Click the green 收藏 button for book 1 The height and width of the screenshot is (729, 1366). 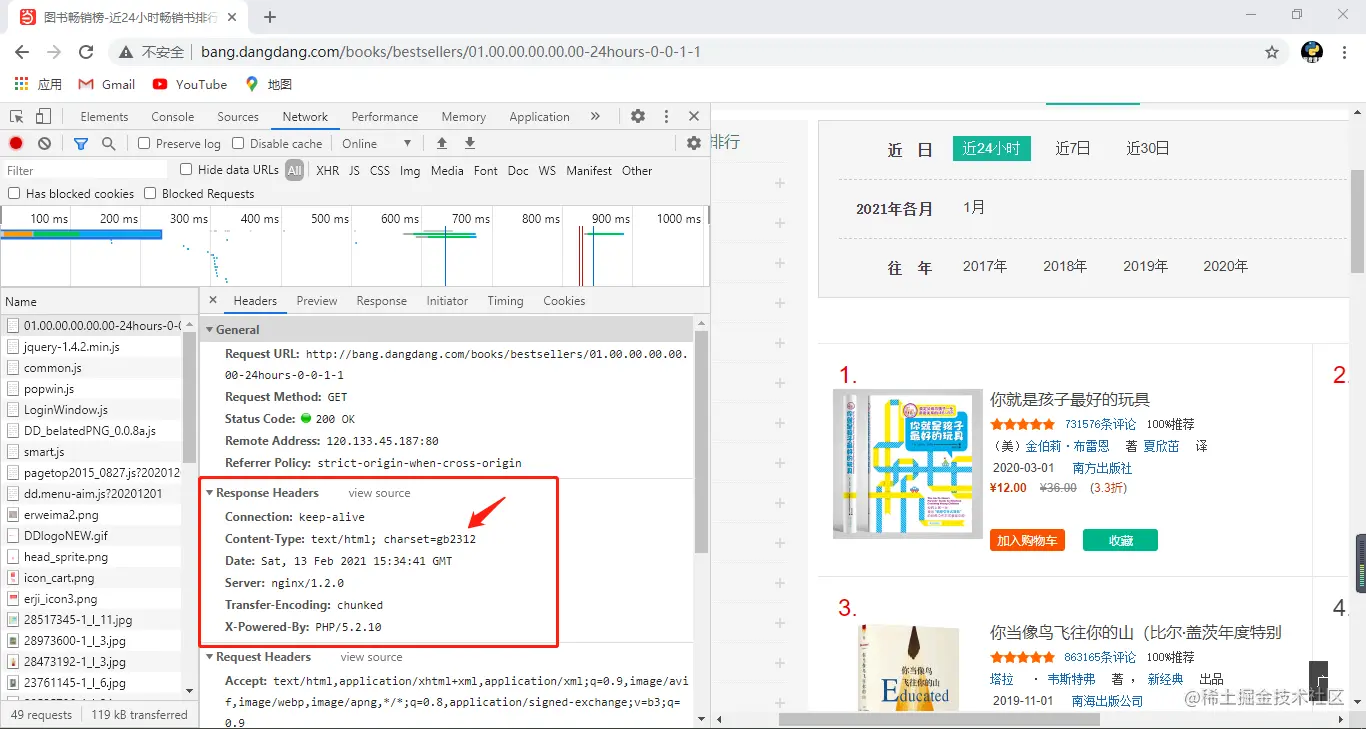point(1120,540)
